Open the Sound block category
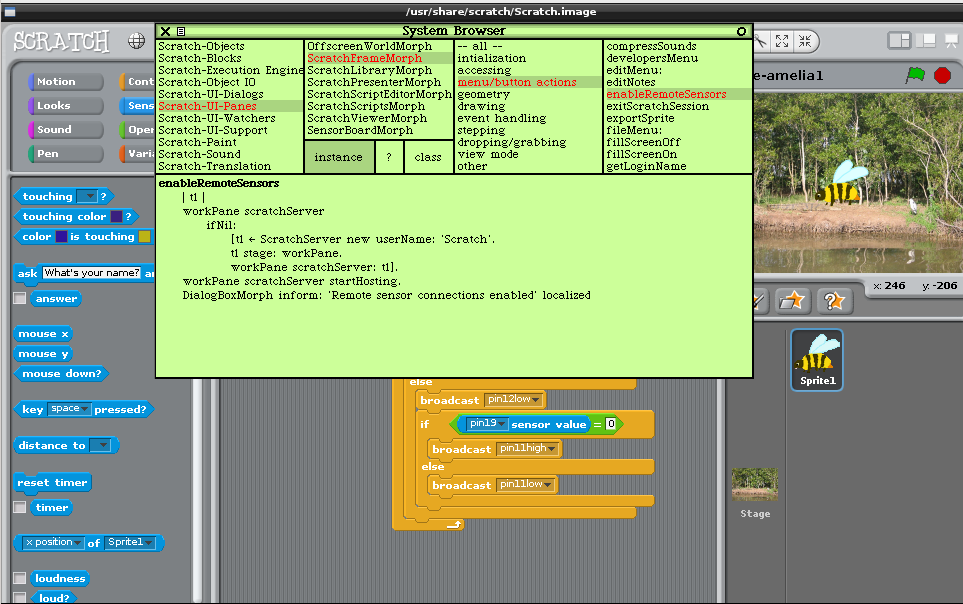 (x=65, y=129)
